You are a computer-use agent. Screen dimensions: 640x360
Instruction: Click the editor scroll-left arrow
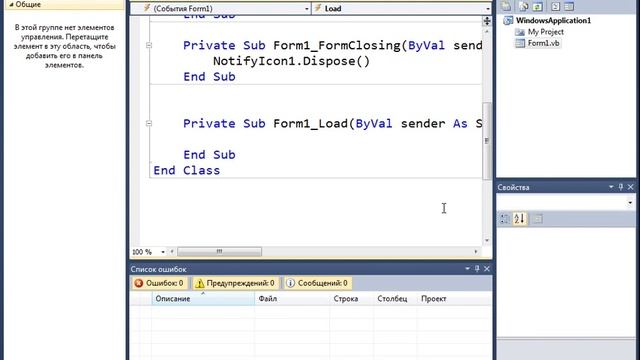coord(172,252)
